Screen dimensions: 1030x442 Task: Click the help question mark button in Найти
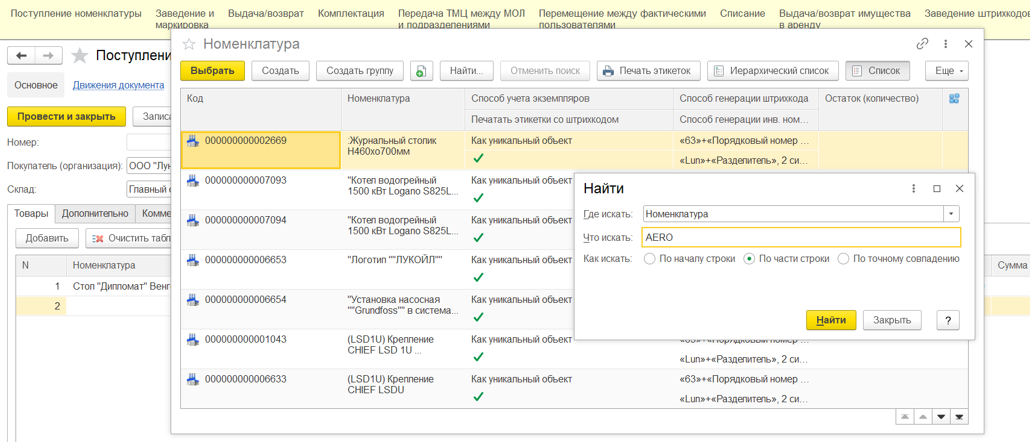point(948,320)
